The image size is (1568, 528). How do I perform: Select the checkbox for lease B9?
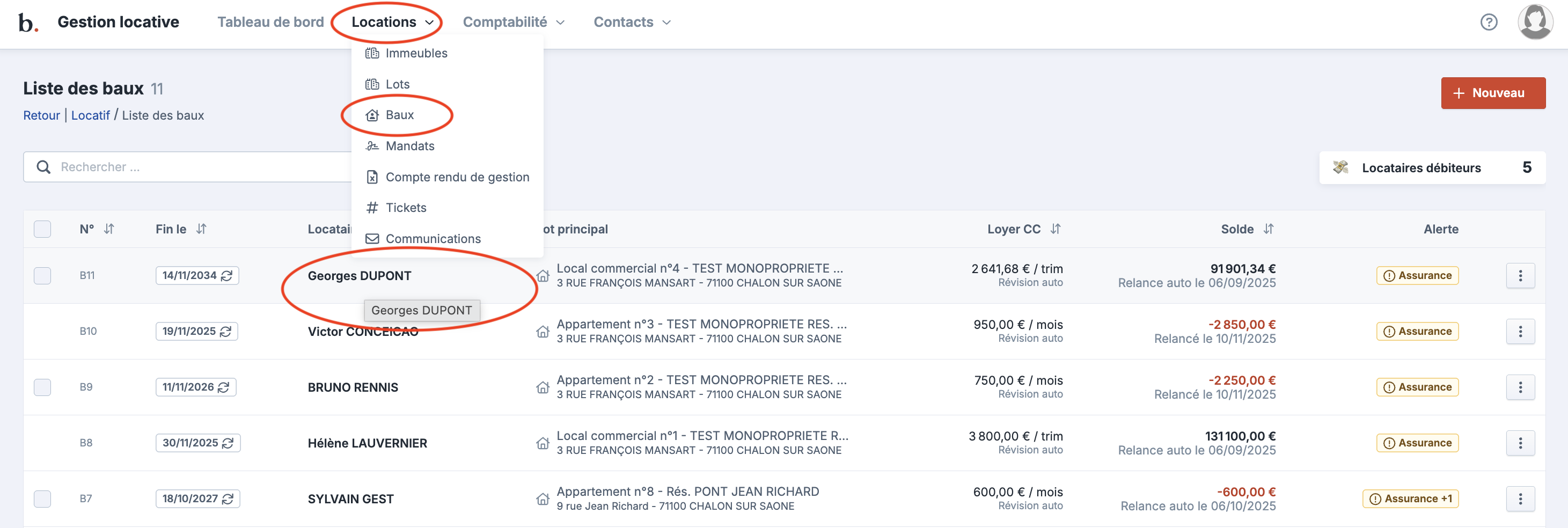(42, 387)
